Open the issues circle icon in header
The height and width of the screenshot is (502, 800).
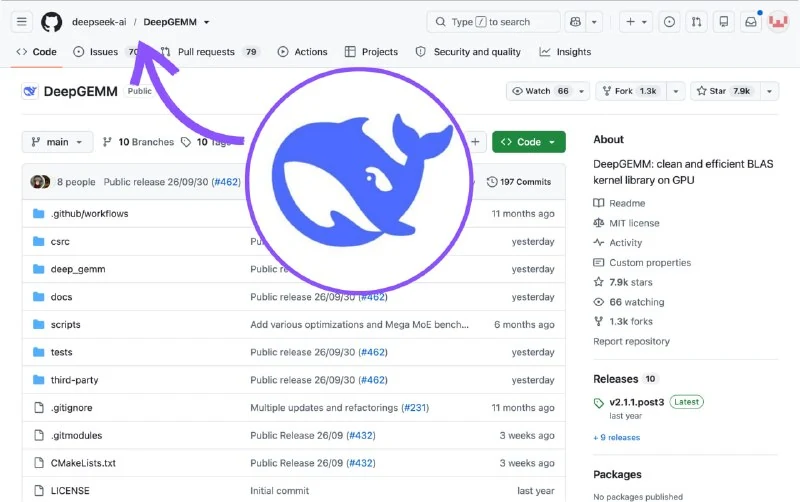[669, 21]
